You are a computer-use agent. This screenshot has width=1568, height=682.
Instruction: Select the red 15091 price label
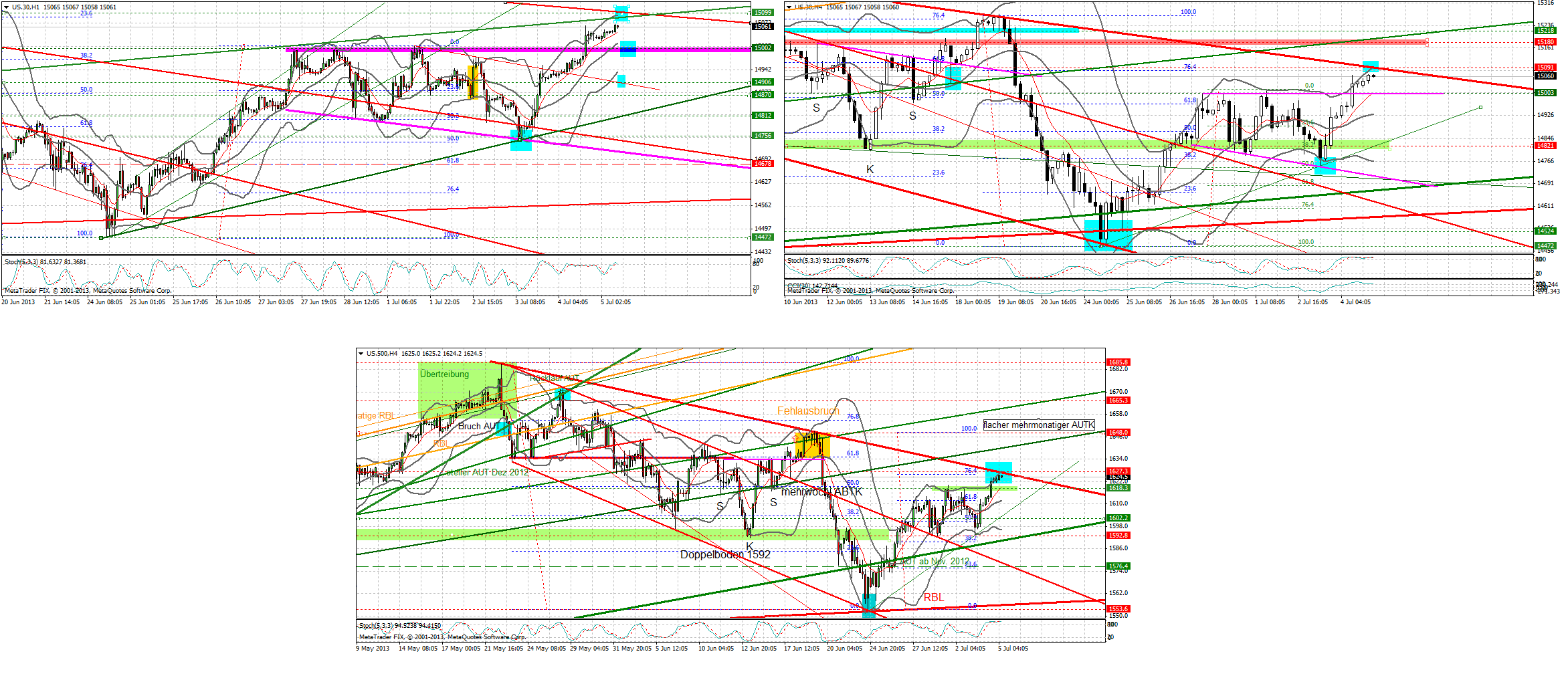coord(1545,68)
